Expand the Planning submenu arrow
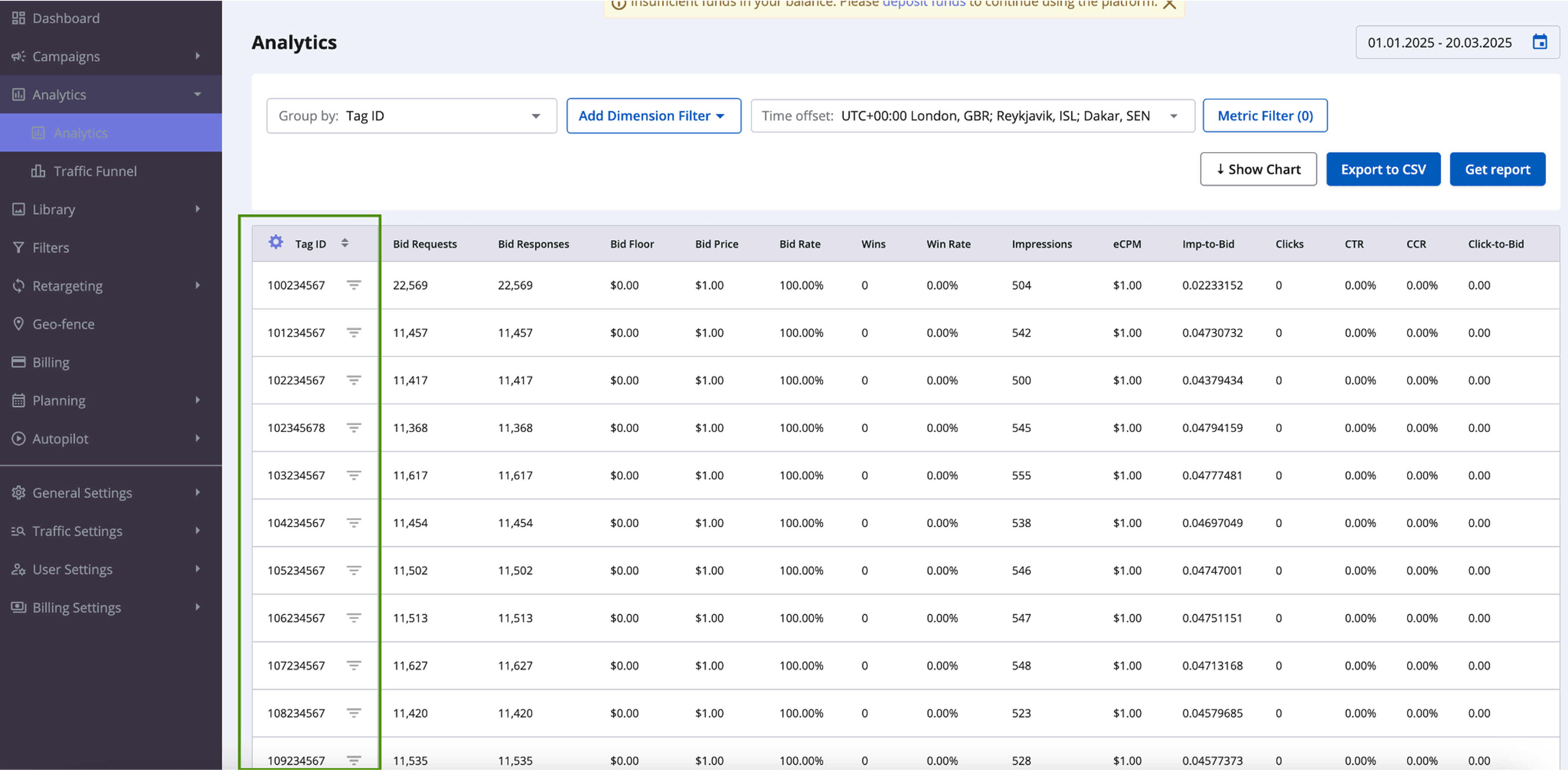 (198, 400)
